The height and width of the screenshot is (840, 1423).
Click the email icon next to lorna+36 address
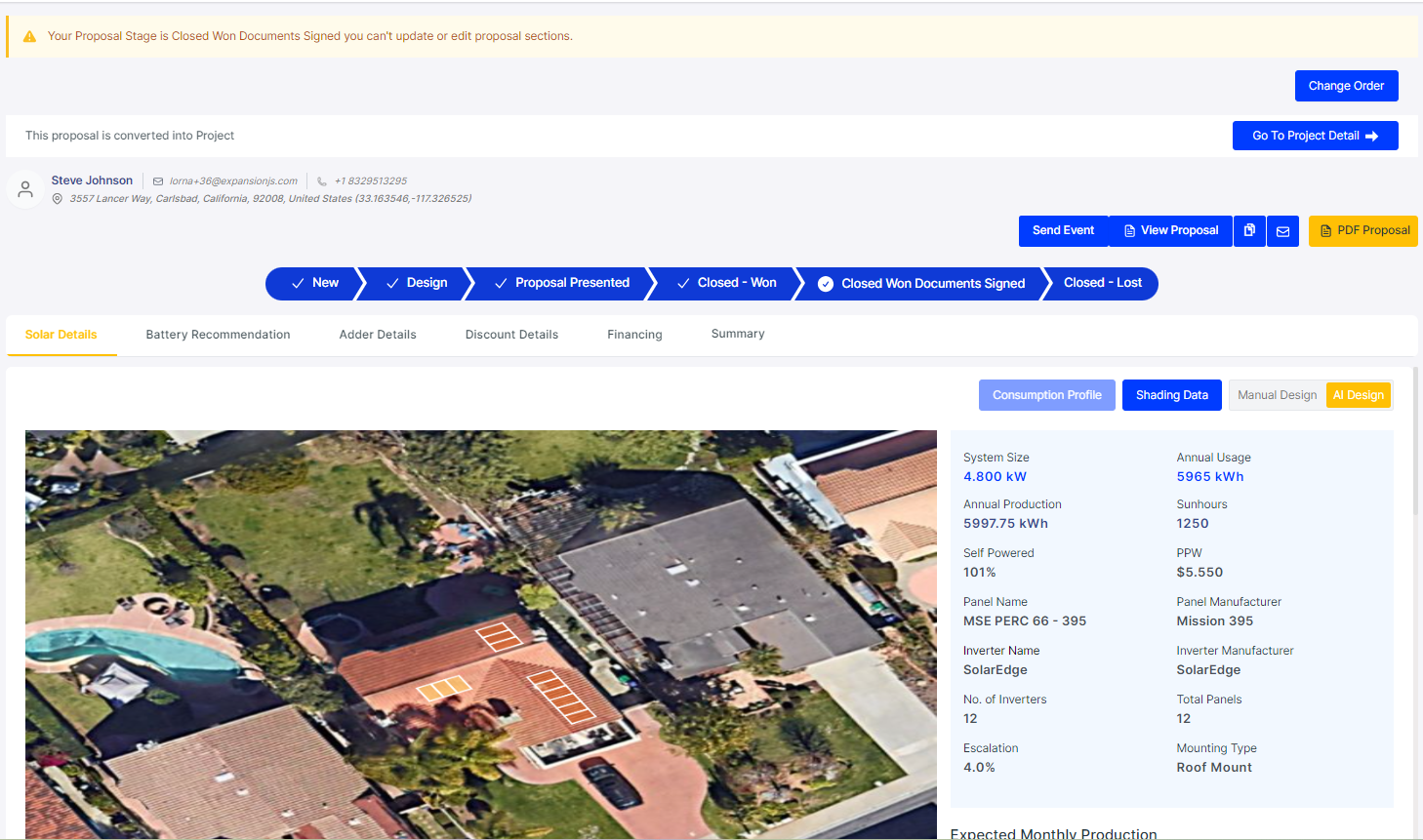pyautogui.click(x=157, y=180)
